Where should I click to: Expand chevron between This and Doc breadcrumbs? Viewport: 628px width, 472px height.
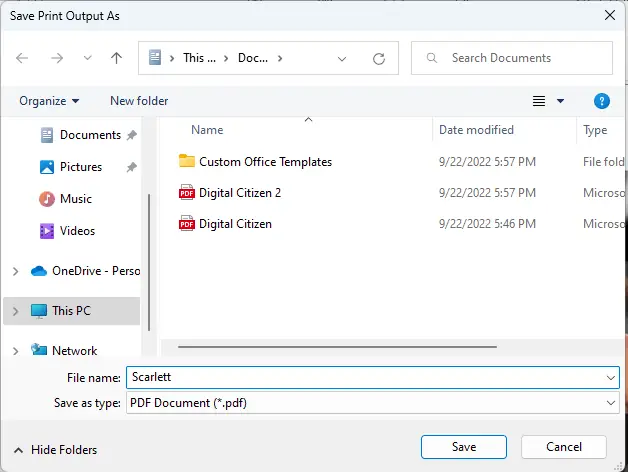pos(226,58)
